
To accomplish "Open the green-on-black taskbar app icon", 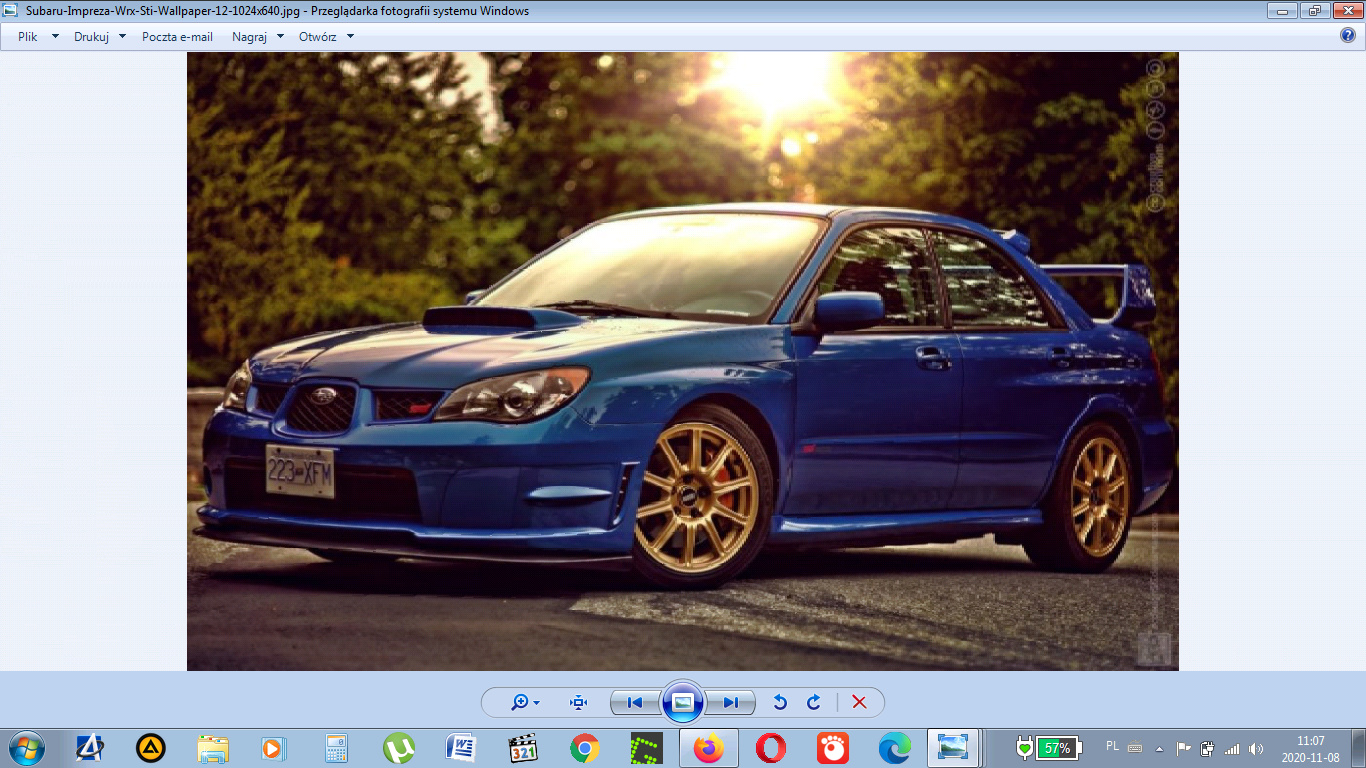I will pos(646,748).
